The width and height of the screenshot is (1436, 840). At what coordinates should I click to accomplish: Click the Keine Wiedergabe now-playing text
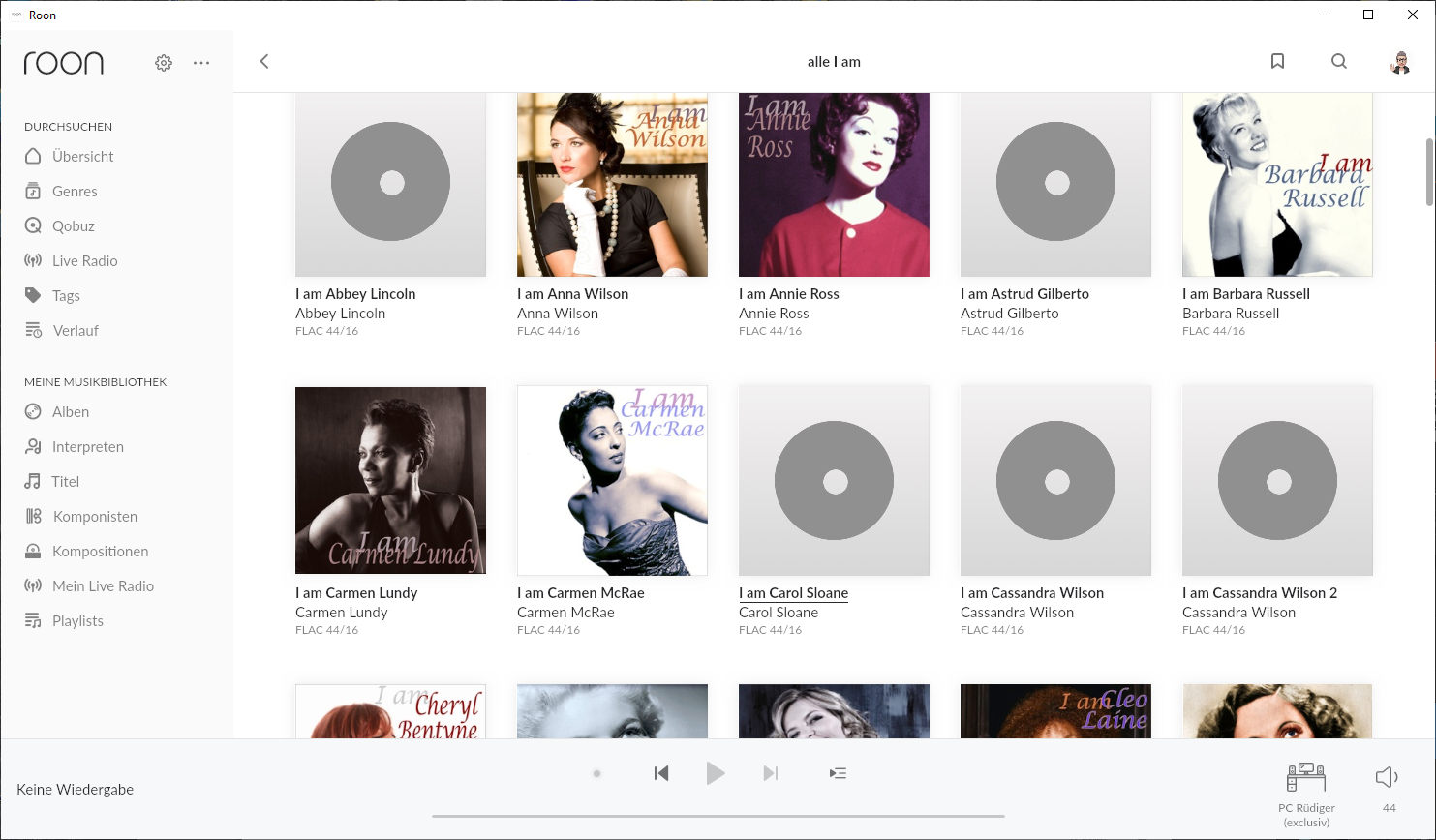coord(75,790)
